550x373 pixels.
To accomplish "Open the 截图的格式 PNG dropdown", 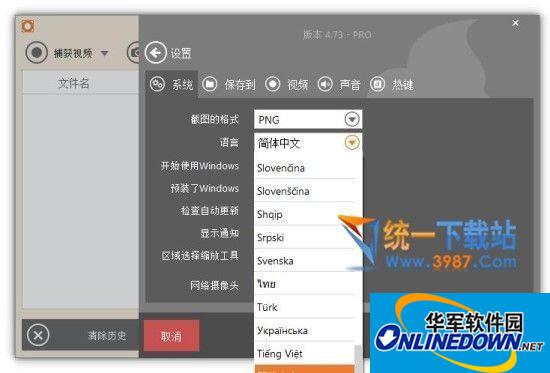I will pyautogui.click(x=308, y=120).
